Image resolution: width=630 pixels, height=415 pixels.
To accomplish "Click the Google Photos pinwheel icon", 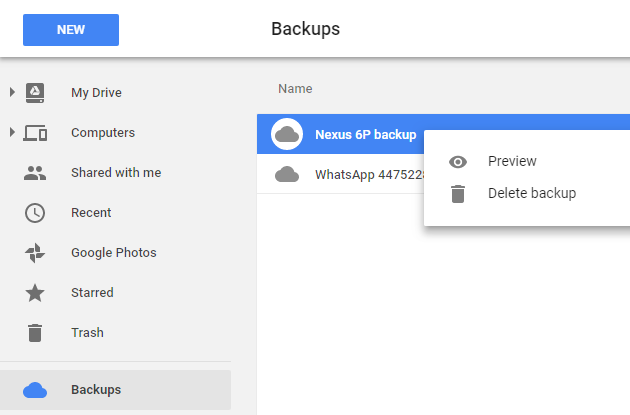I will [x=35, y=253].
